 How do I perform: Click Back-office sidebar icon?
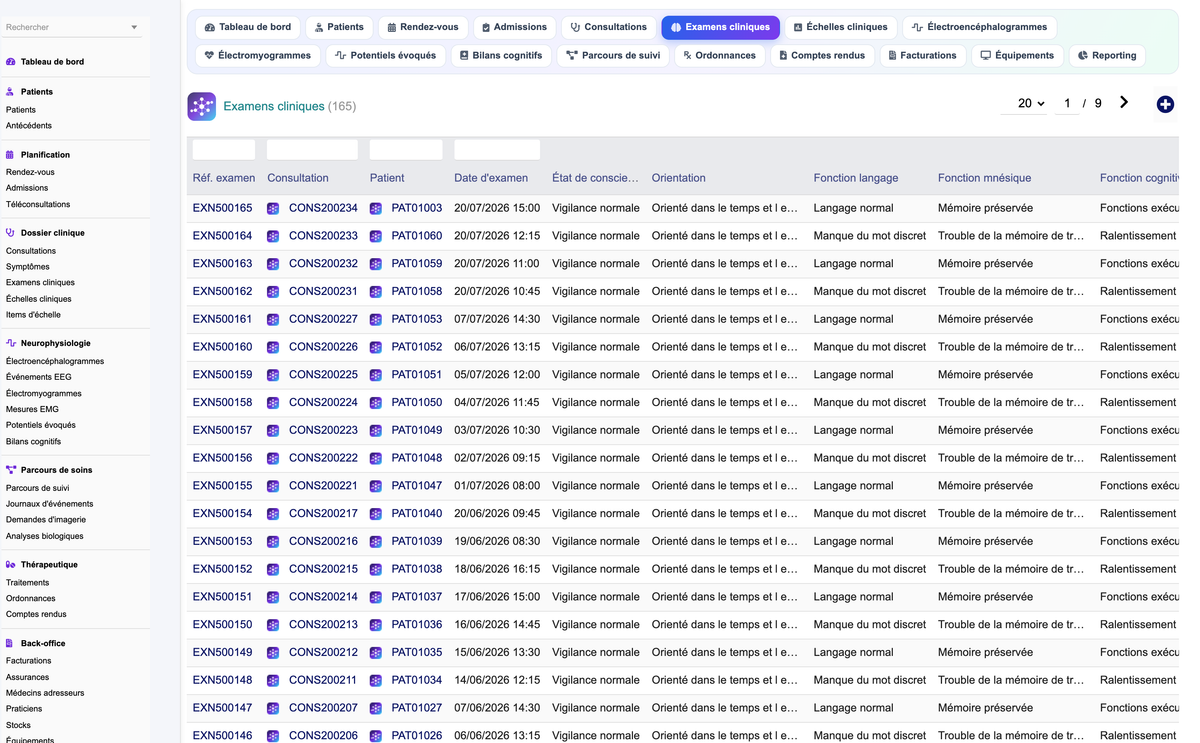11,644
